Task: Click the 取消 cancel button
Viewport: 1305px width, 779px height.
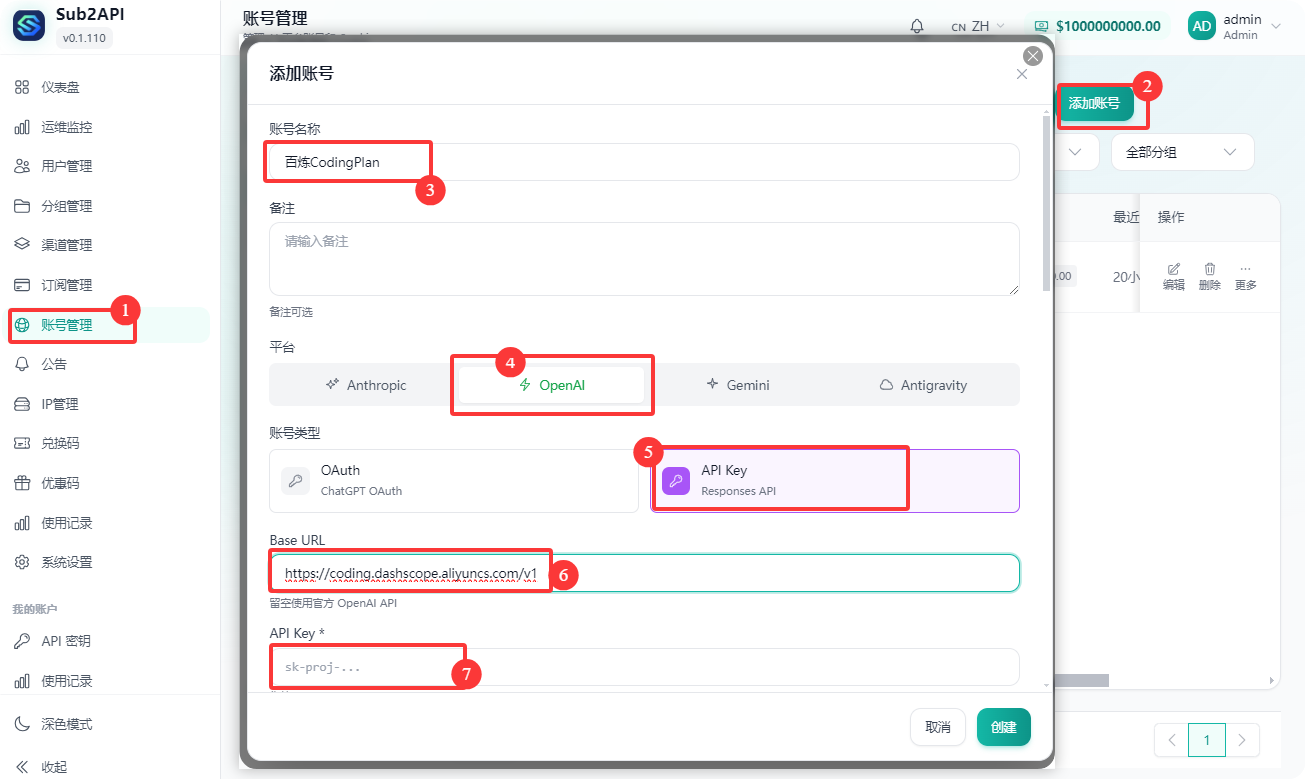Action: (x=937, y=727)
